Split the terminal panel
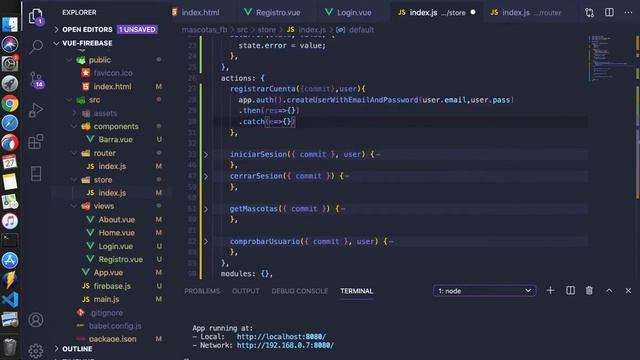 tap(570, 291)
